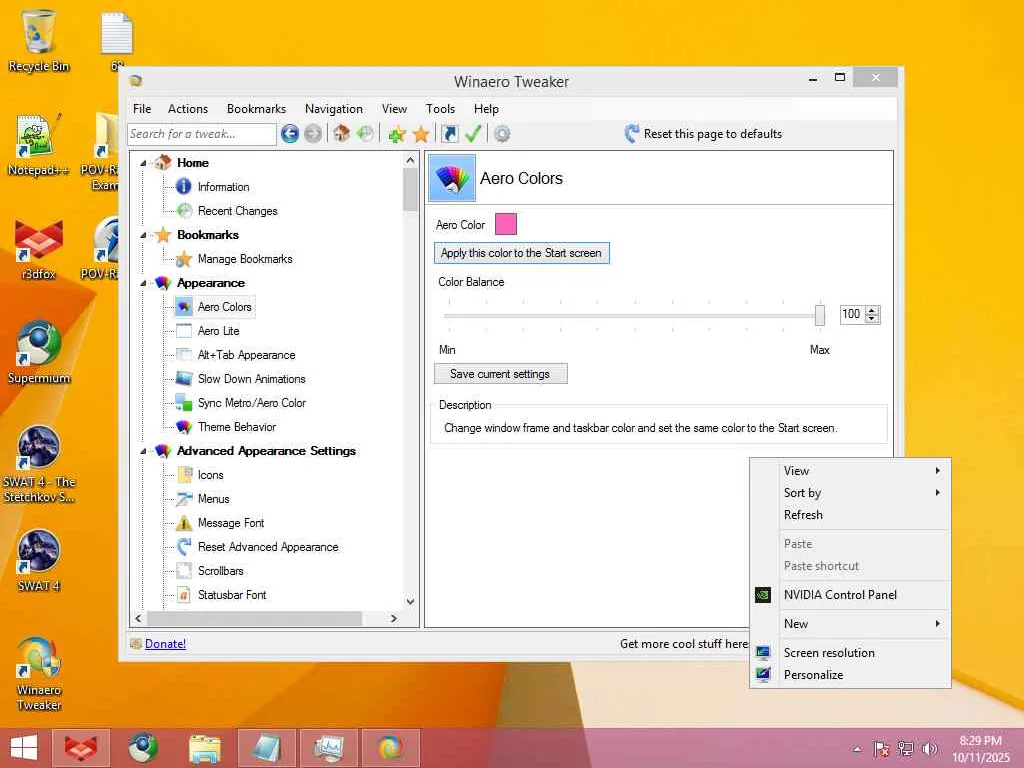1024x768 pixels.
Task: Select Sync Metro/Aero Color tree item
Action: (x=251, y=404)
